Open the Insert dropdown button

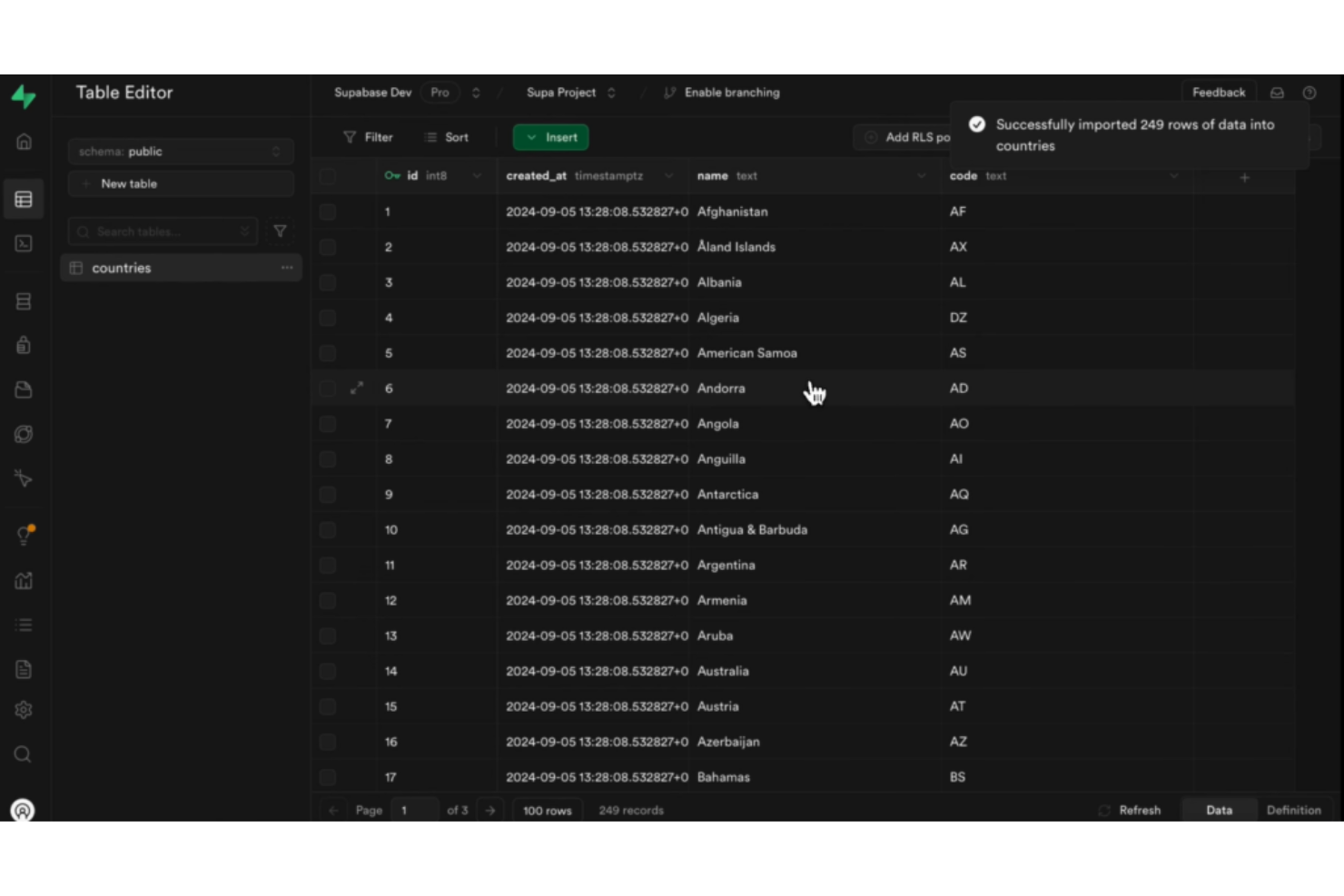coord(551,137)
